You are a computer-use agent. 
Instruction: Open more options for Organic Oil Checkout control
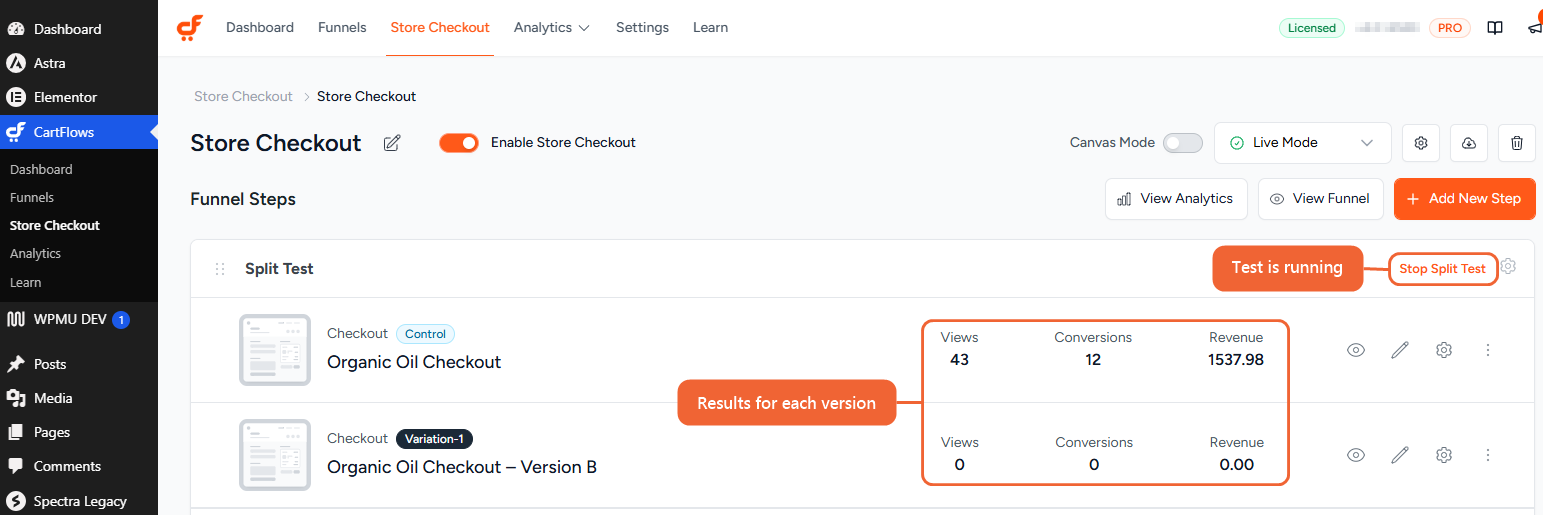click(x=1488, y=350)
